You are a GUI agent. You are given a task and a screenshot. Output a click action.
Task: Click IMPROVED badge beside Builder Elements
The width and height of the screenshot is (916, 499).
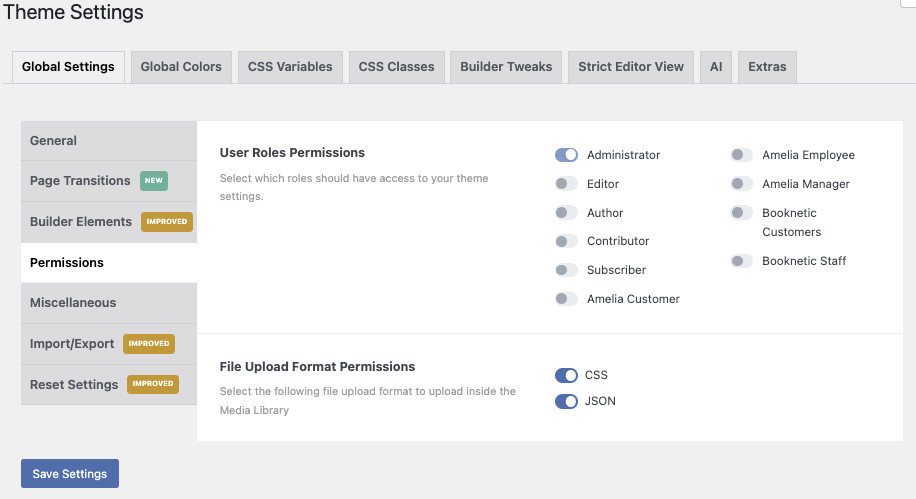point(166,221)
